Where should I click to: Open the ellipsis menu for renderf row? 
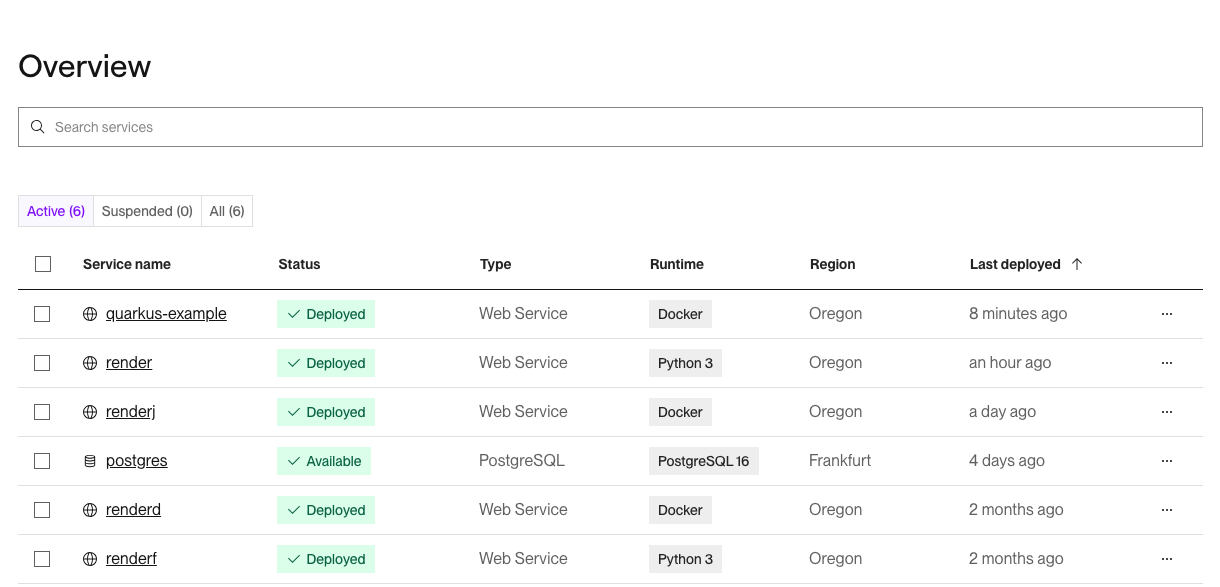click(1166, 559)
